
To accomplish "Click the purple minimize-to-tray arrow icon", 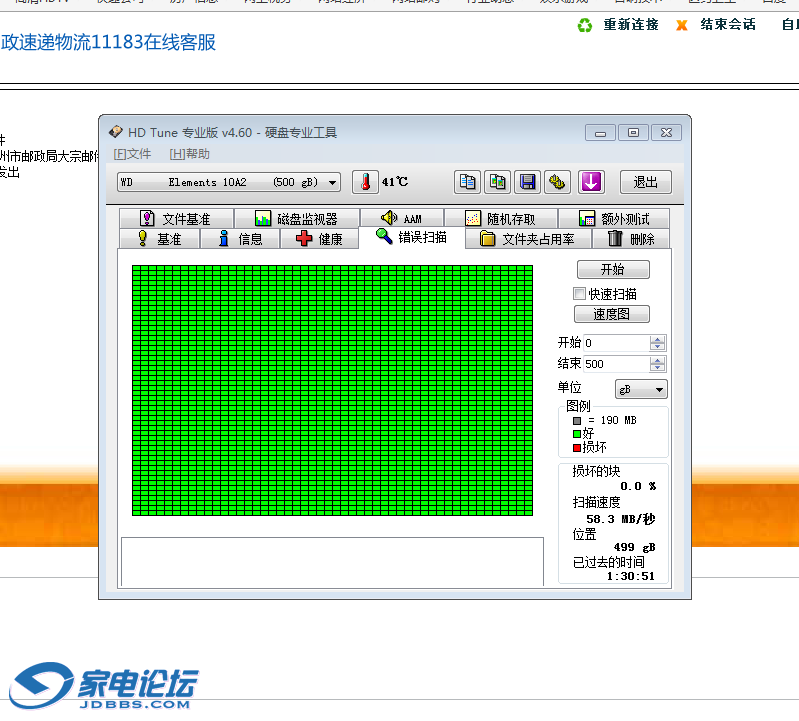I will [591, 182].
